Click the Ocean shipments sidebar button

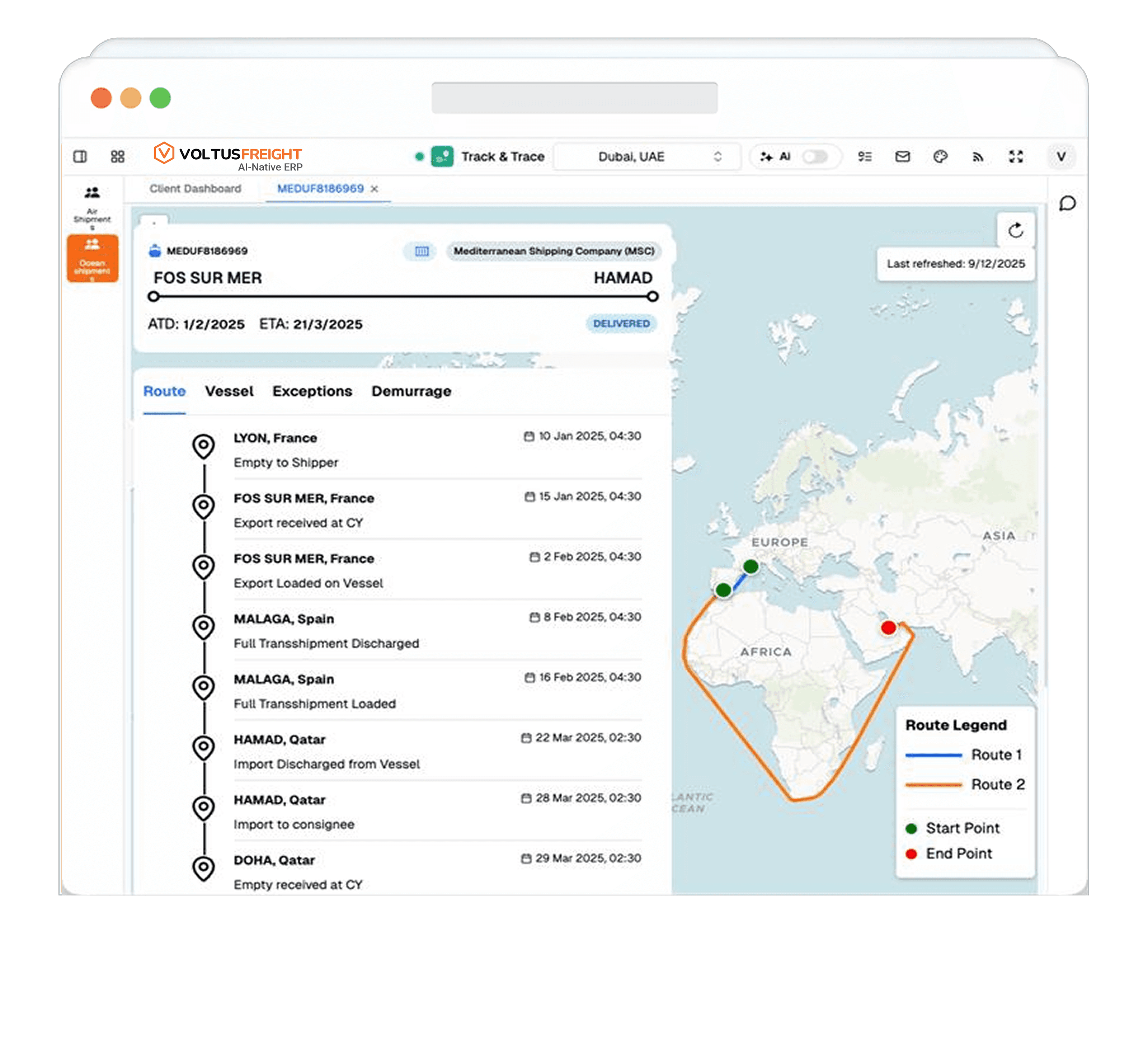pyautogui.click(x=92, y=258)
